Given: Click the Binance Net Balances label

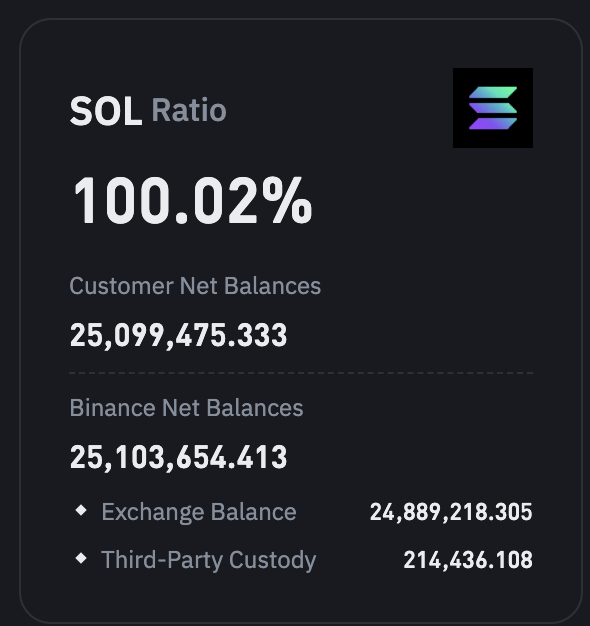Looking at the screenshot, I should click(186, 408).
